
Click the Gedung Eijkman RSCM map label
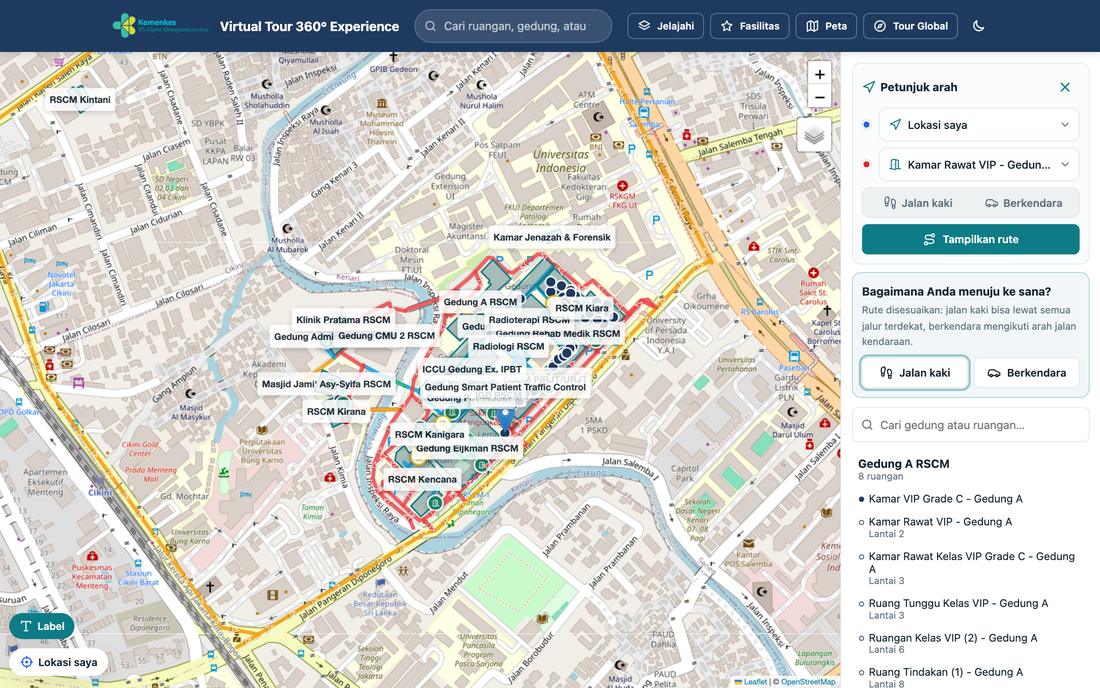point(467,449)
